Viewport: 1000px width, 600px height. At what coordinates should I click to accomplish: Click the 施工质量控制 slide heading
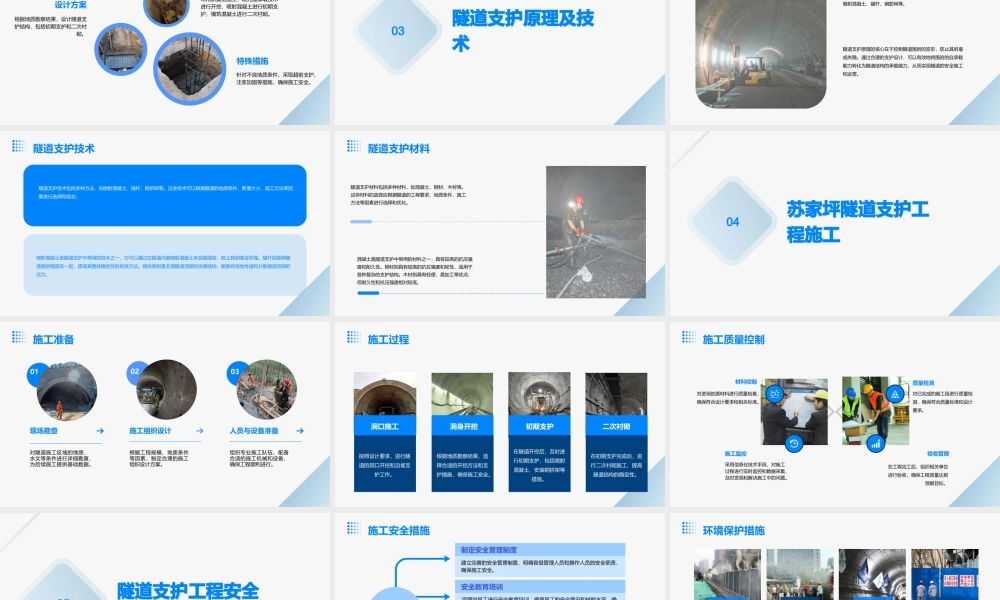tap(733, 339)
